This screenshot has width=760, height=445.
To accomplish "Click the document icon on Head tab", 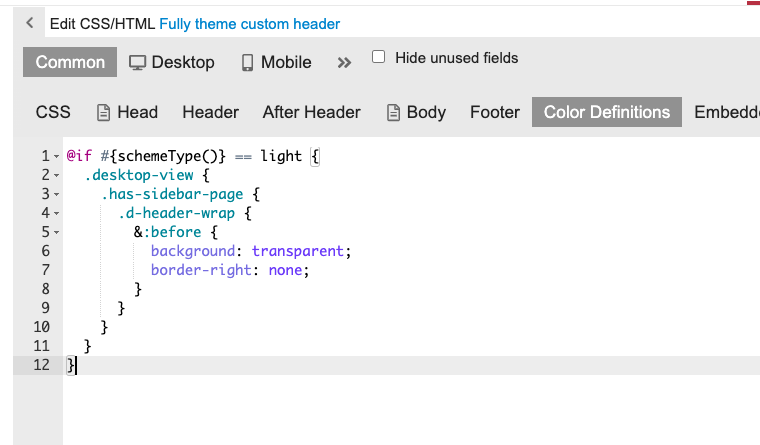I will 103,113.
